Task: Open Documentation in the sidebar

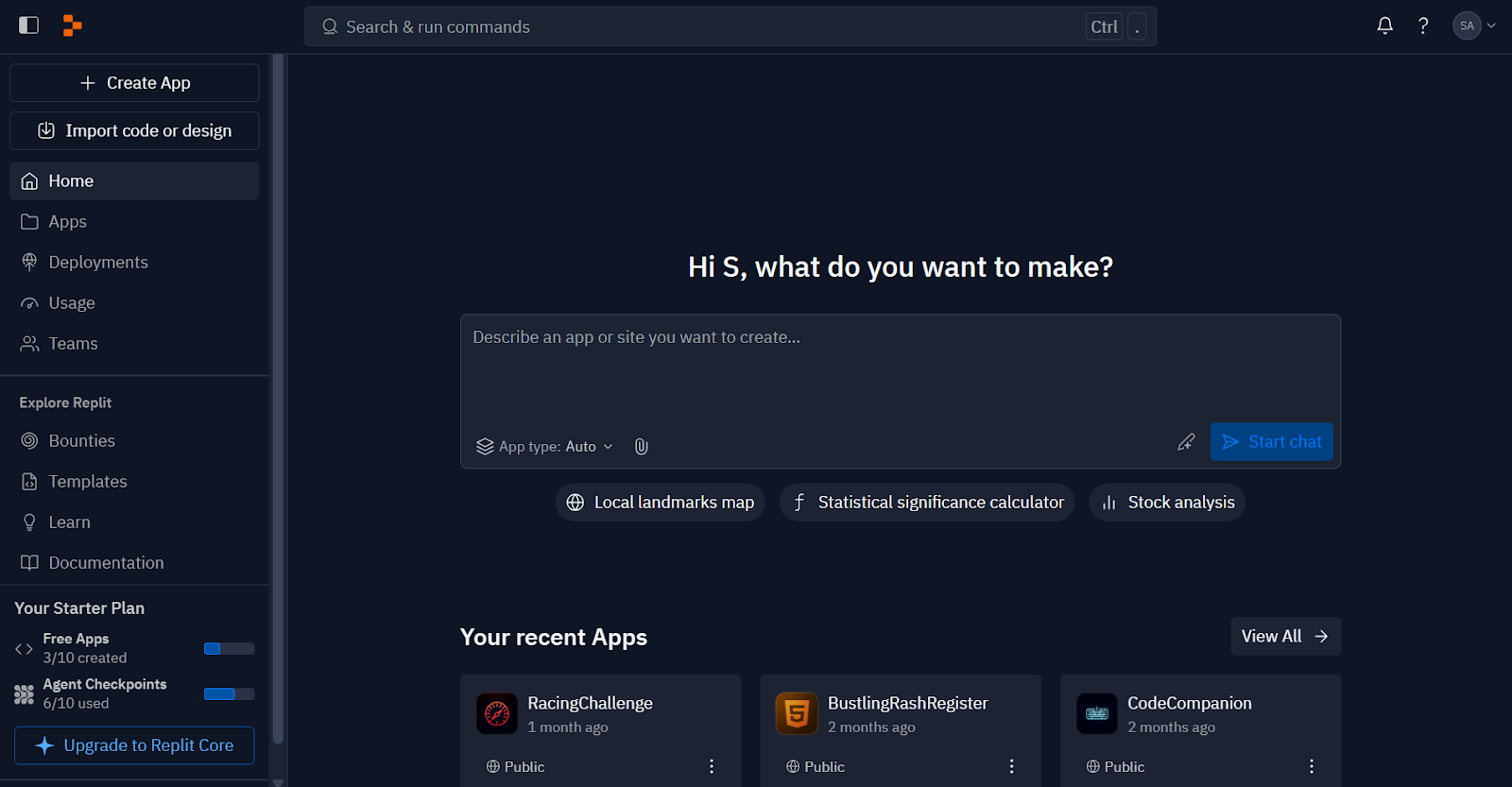Action: pyautogui.click(x=134, y=562)
